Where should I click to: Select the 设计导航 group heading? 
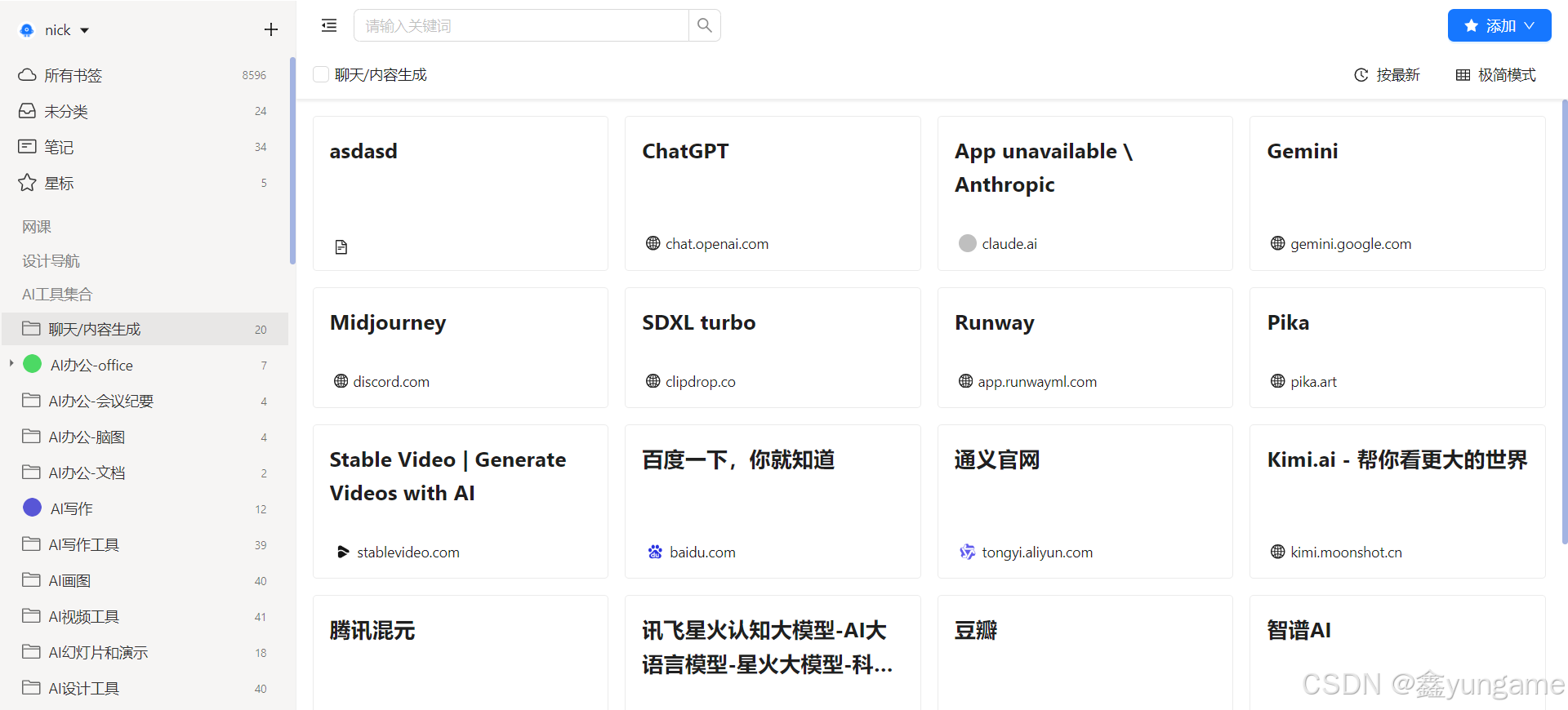[x=51, y=261]
